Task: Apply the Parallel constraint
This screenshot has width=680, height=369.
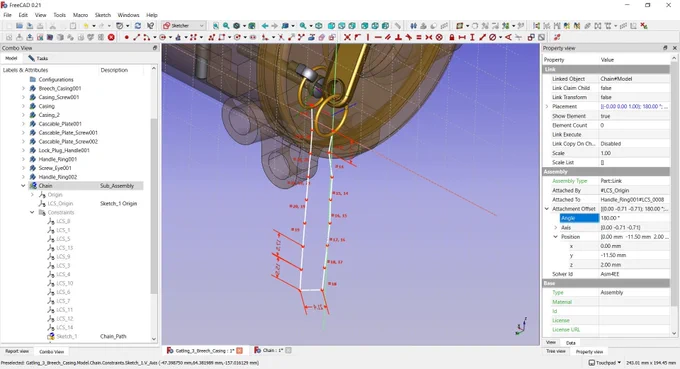Action: coord(388,37)
